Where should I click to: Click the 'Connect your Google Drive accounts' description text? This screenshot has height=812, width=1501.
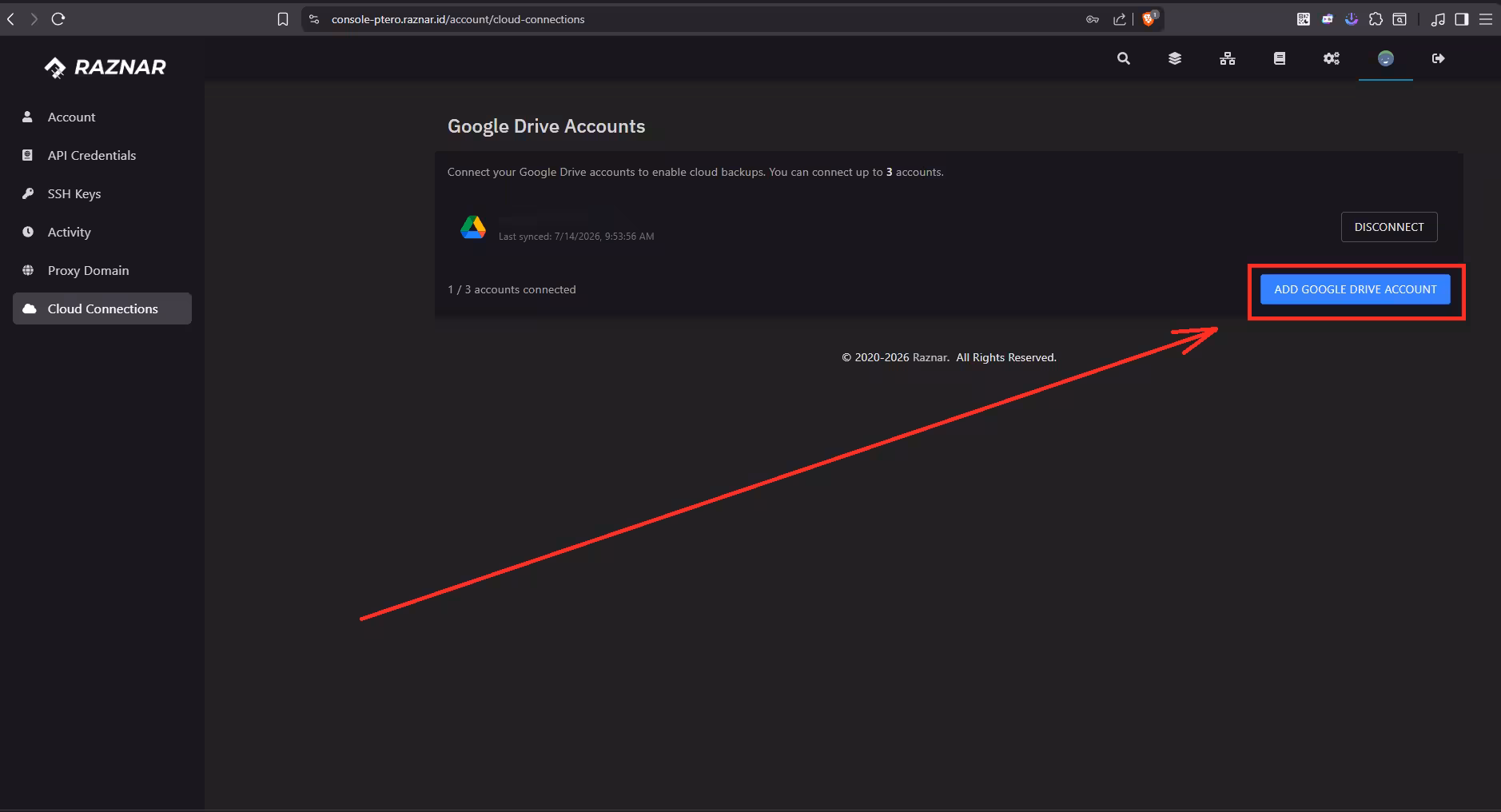pos(695,172)
